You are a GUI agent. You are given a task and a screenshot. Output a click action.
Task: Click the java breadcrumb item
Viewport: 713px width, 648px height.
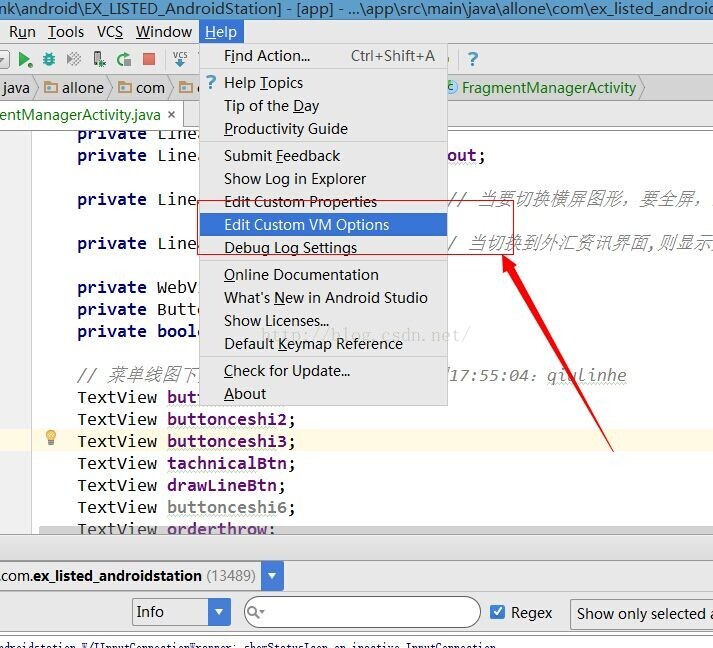click(x=15, y=88)
